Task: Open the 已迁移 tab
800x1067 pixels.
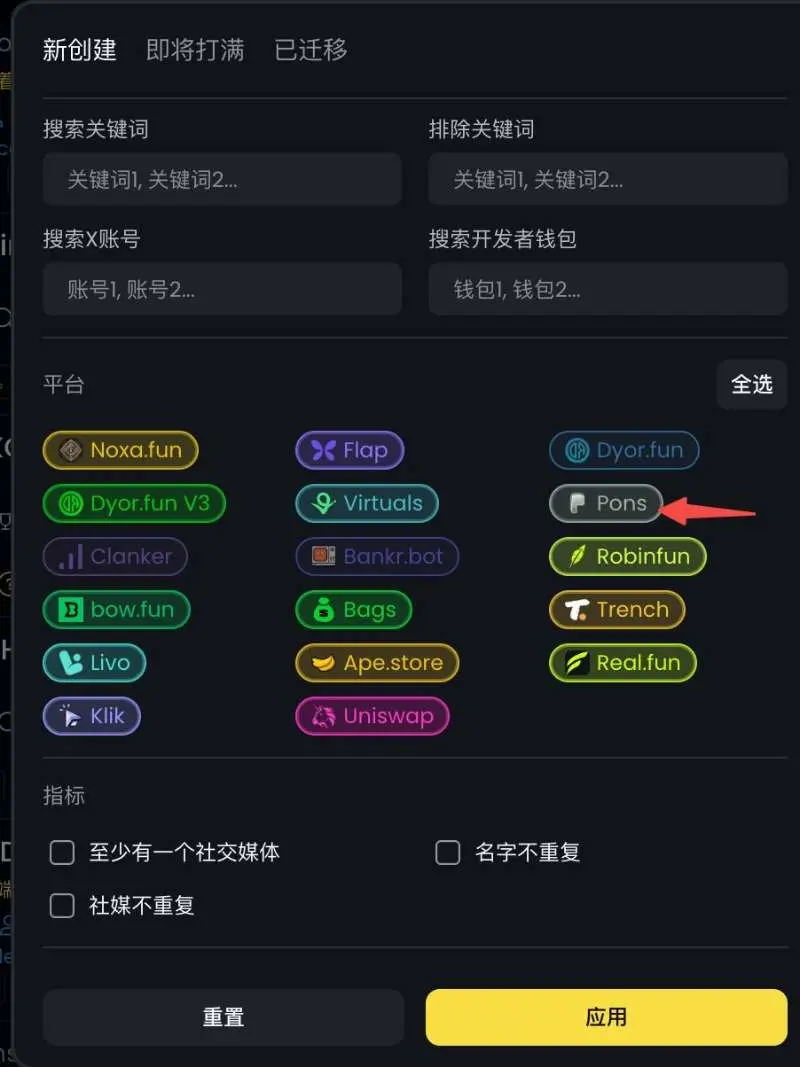Action: 311,50
